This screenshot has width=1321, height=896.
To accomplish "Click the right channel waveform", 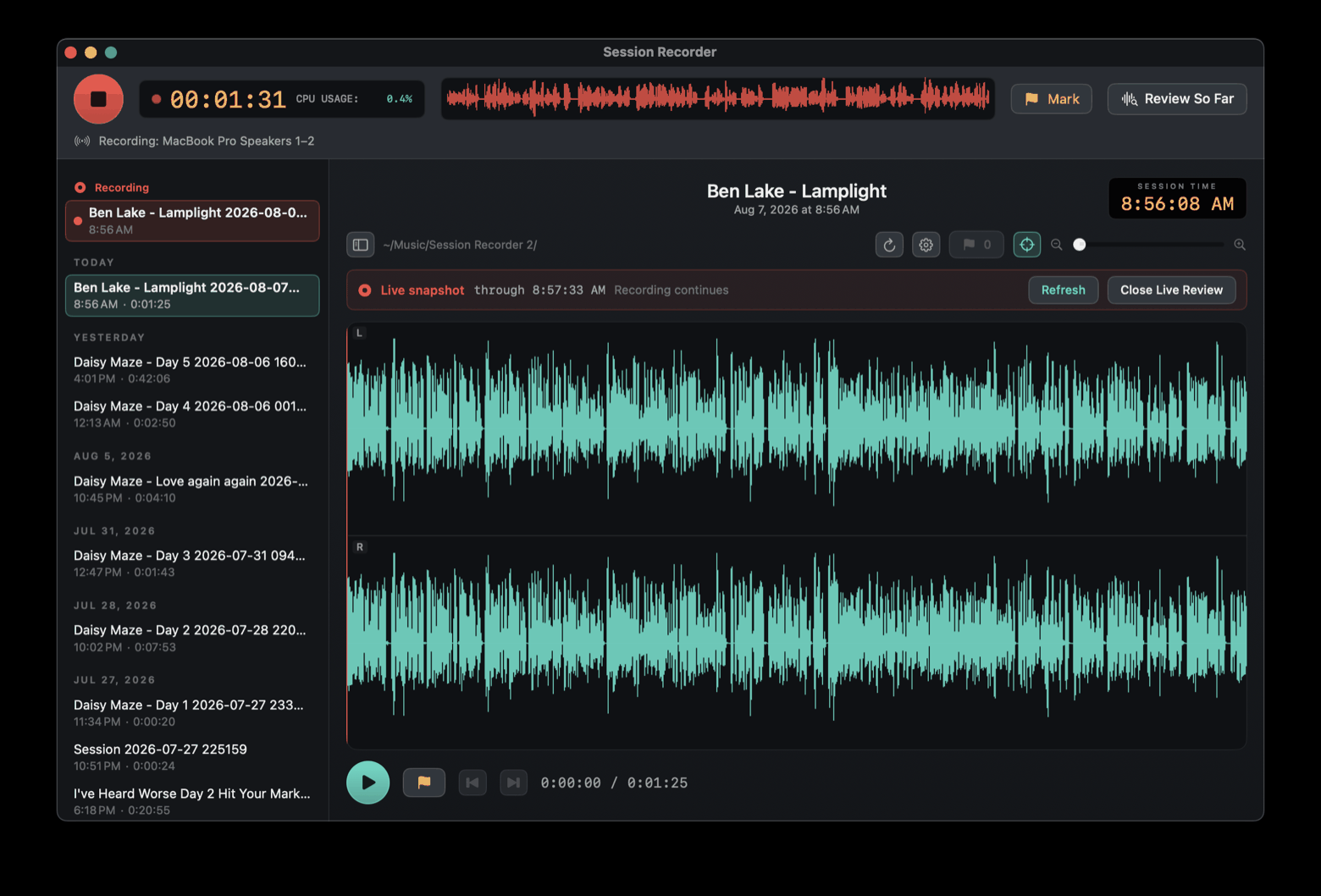I will 796,643.
